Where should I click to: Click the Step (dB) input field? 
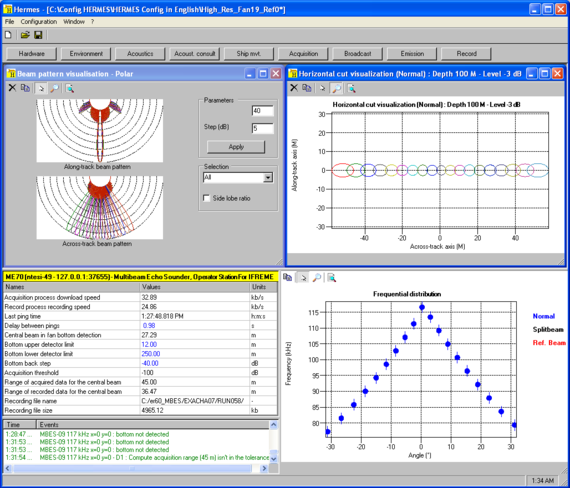262,128
